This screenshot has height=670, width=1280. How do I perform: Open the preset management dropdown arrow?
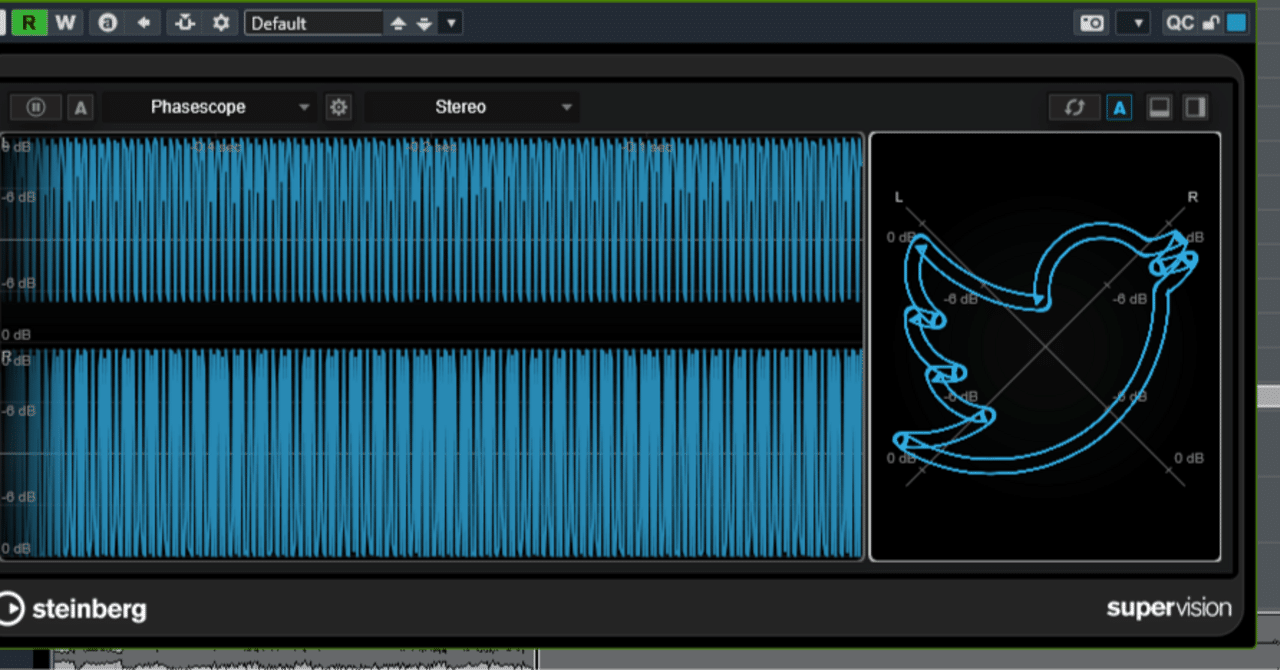click(450, 23)
